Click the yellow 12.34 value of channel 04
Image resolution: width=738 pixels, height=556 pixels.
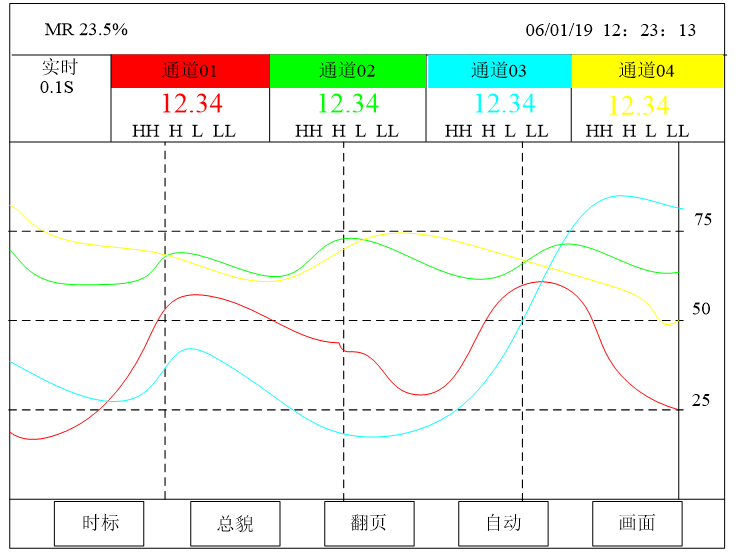click(639, 105)
